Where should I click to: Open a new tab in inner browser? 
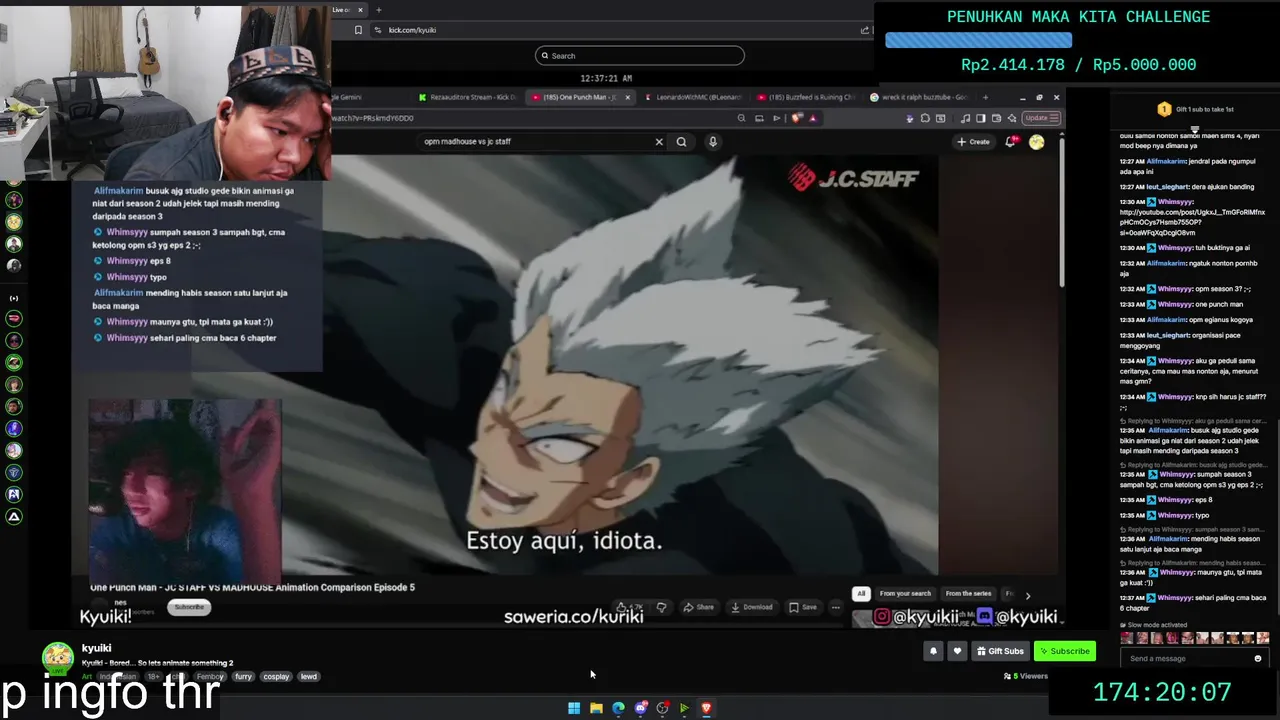pyautogui.click(x=985, y=97)
